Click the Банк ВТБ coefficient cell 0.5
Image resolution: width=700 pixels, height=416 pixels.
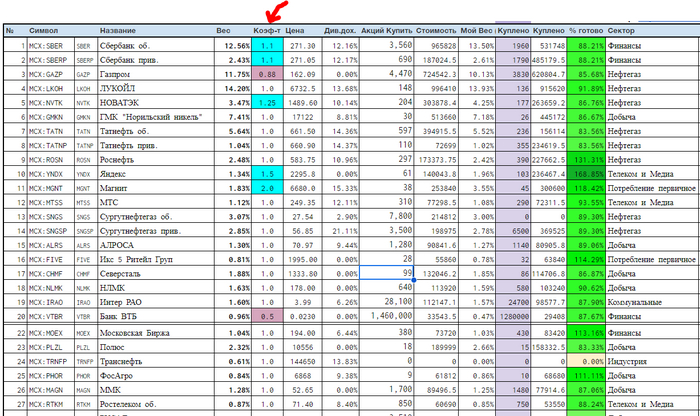pyautogui.click(x=267, y=316)
